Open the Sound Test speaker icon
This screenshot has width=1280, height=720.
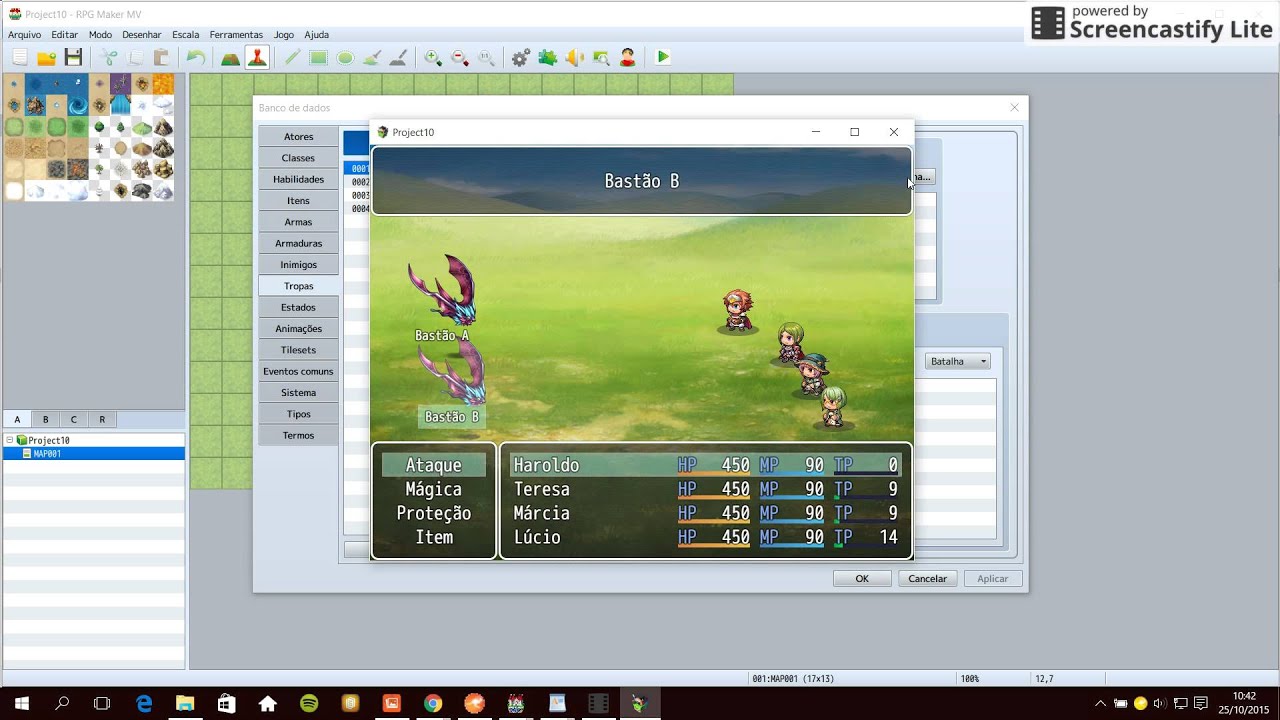pos(575,58)
